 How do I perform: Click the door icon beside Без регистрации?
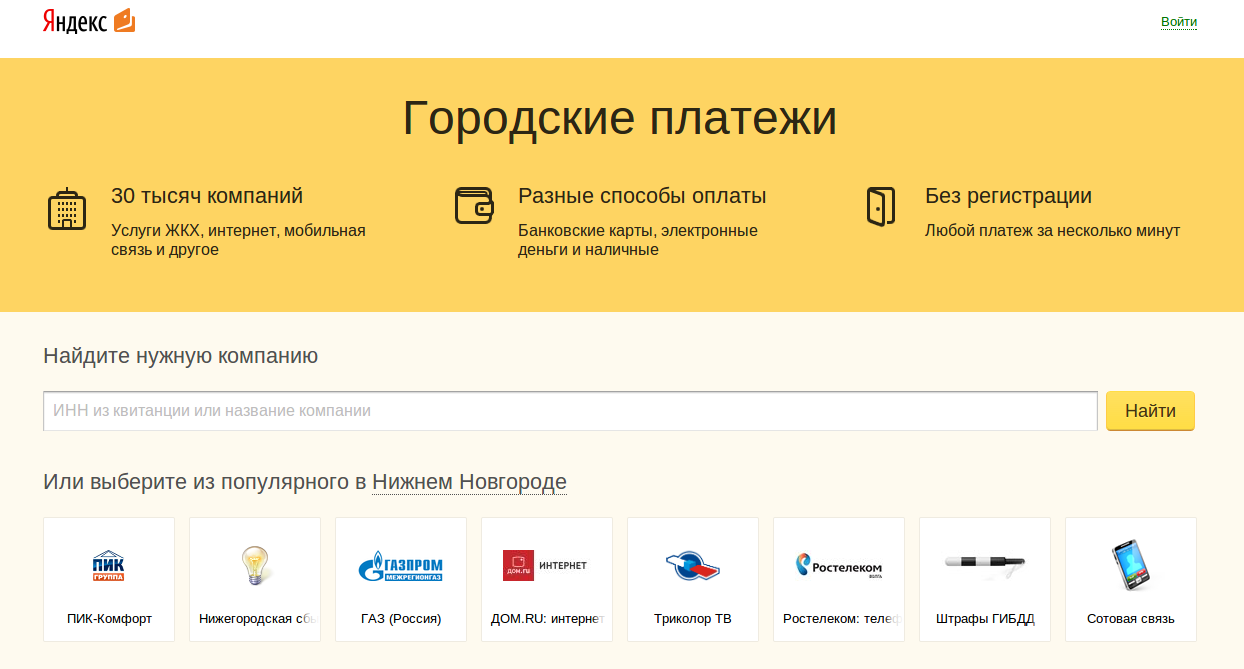point(880,206)
